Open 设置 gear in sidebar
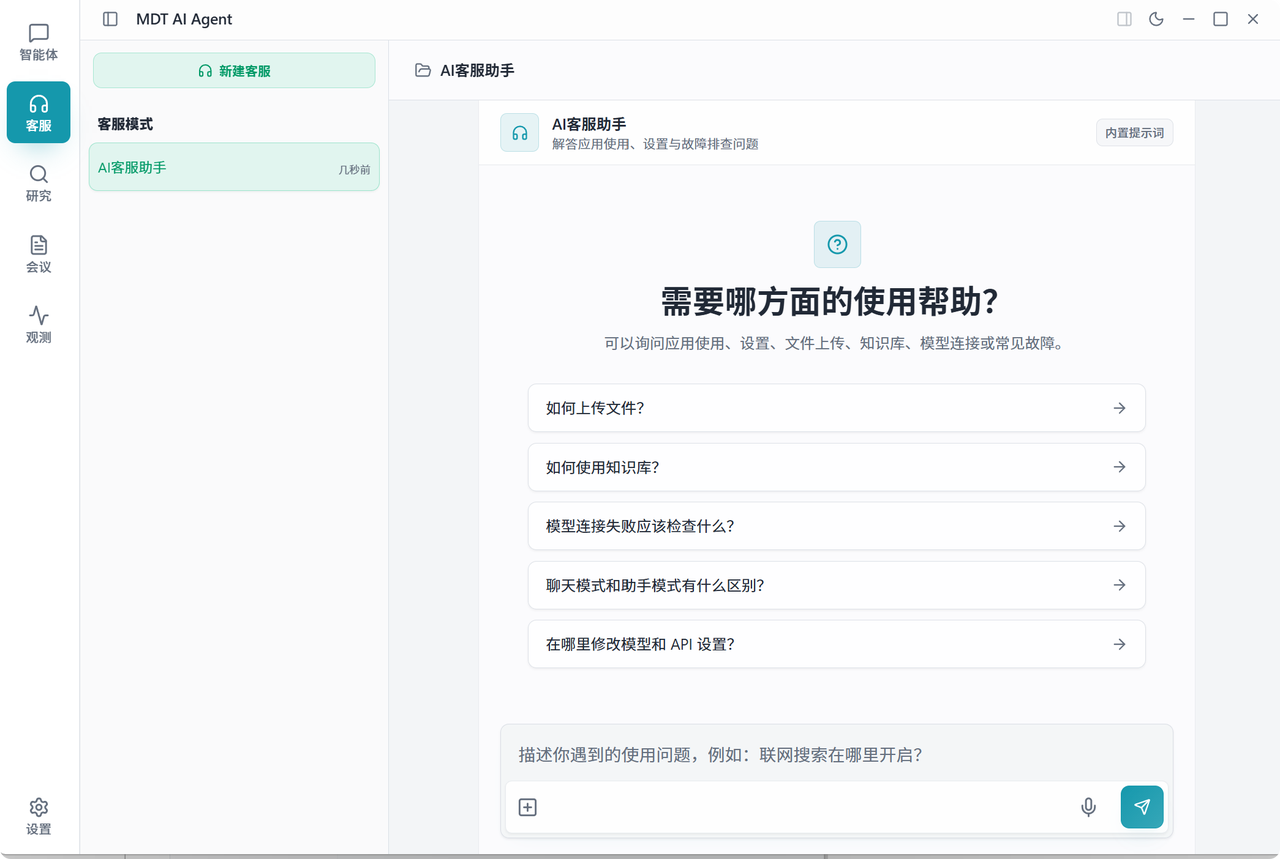 39,816
